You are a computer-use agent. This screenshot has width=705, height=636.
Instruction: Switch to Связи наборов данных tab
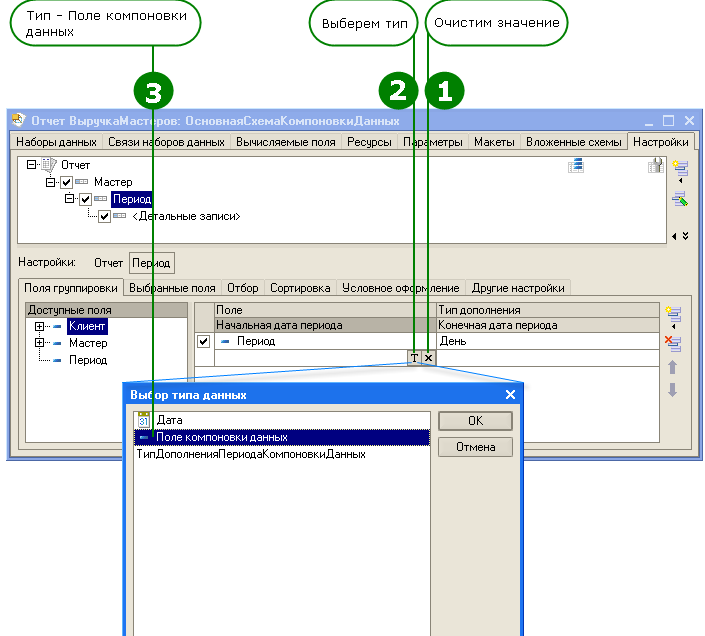(166, 142)
